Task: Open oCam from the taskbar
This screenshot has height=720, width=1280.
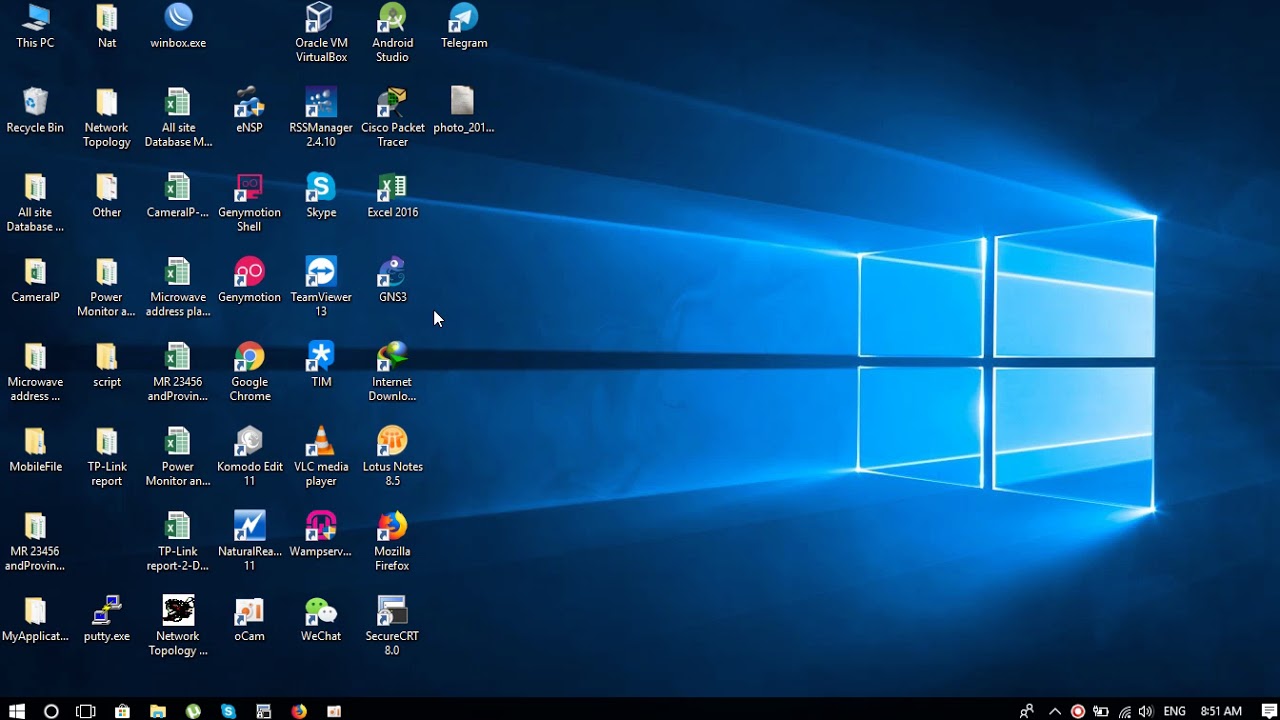Action: coord(334,711)
